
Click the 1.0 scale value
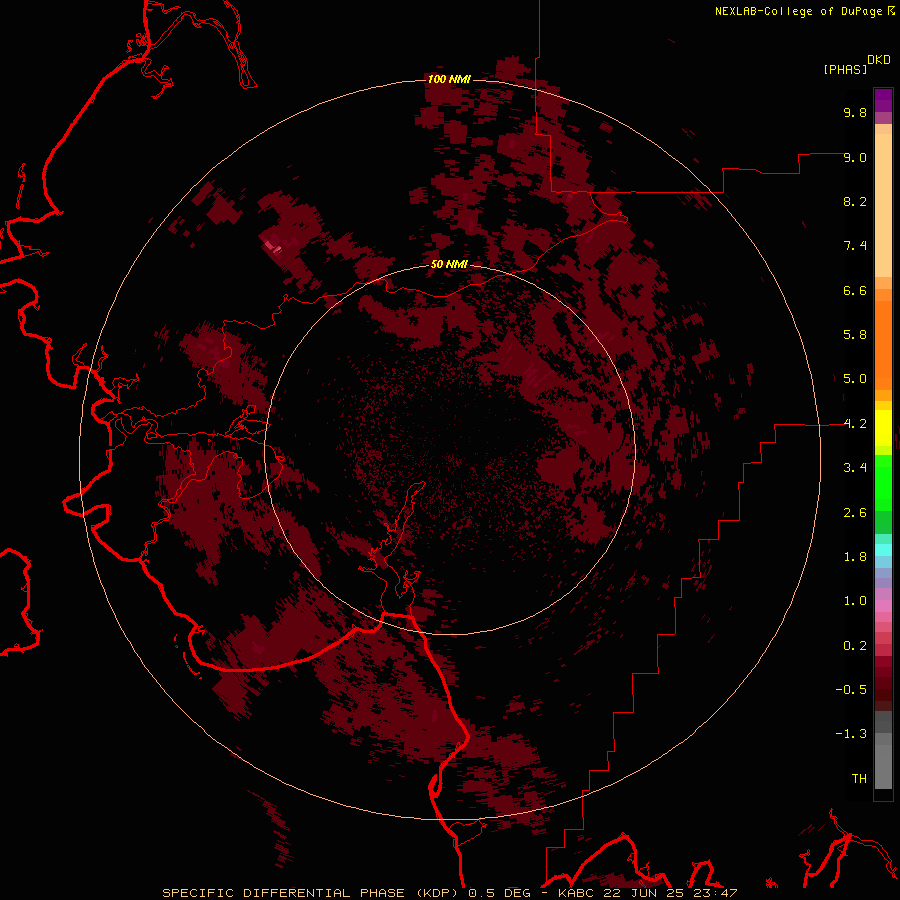(855, 601)
